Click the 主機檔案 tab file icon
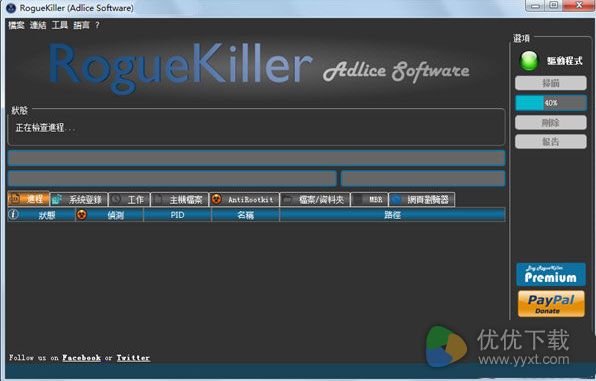The image size is (596, 381). tap(159, 199)
